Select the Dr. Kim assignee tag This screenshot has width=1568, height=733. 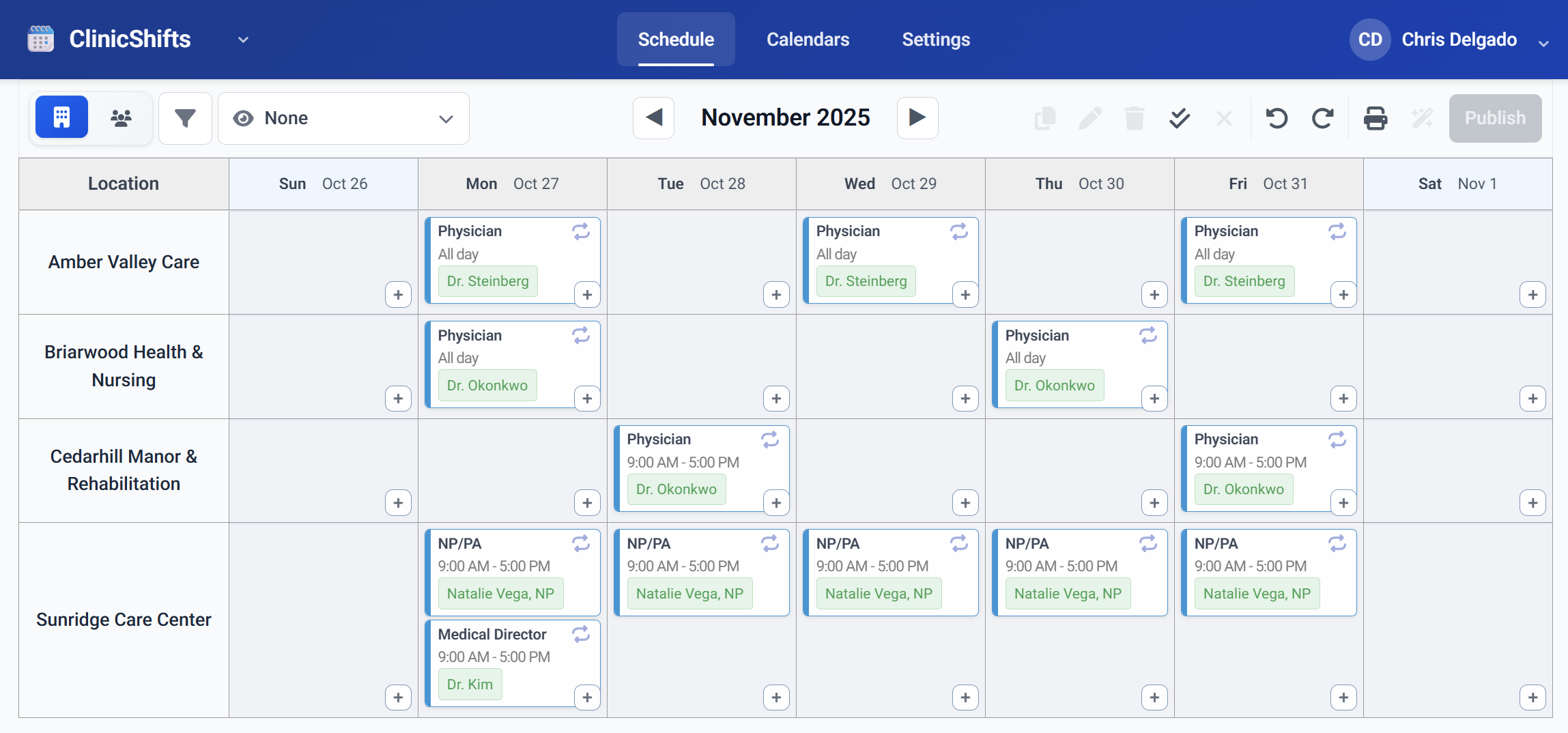click(x=470, y=685)
